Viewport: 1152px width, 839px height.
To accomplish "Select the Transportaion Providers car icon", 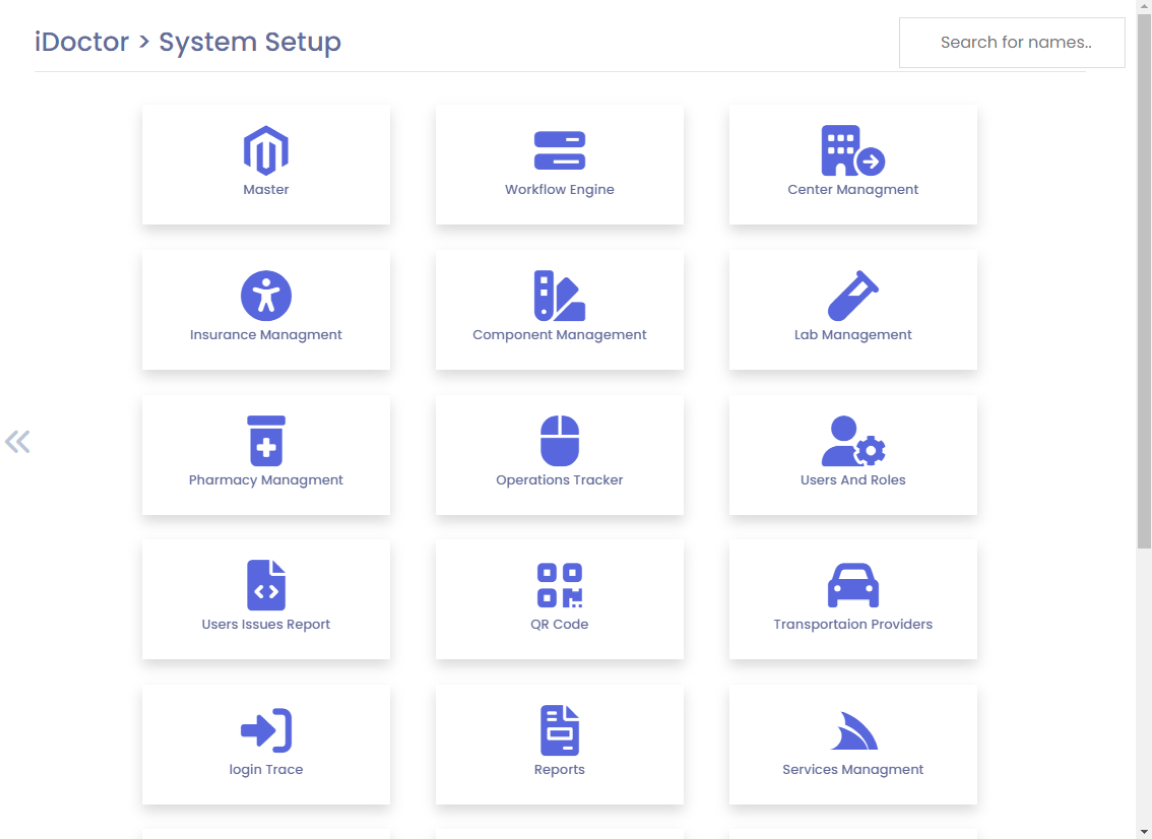I will (852, 586).
